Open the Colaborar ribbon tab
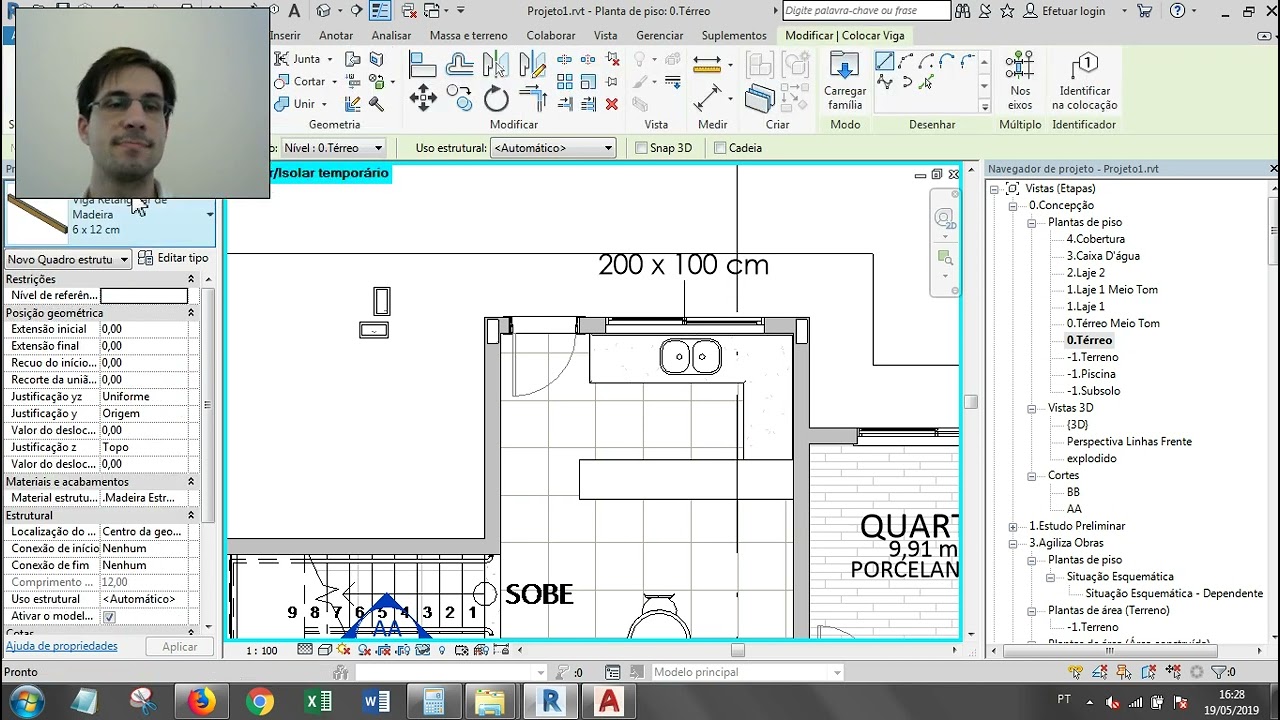1280x720 pixels. click(x=551, y=35)
